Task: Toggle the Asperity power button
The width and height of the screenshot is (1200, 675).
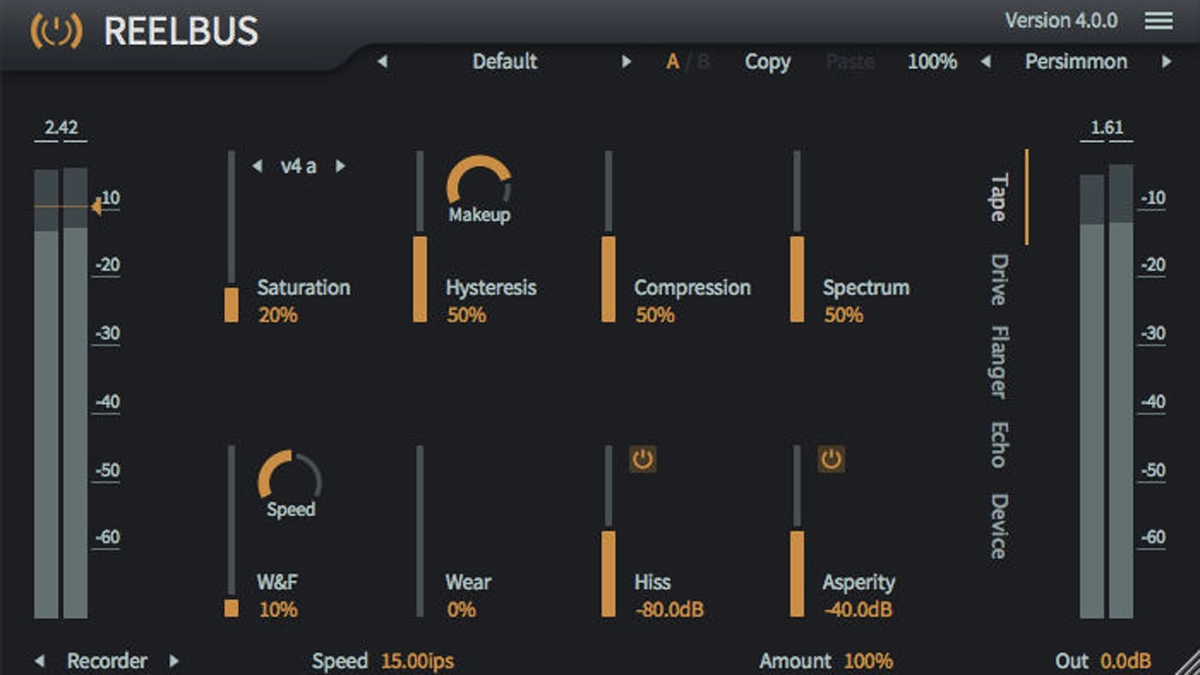Action: pos(831,460)
